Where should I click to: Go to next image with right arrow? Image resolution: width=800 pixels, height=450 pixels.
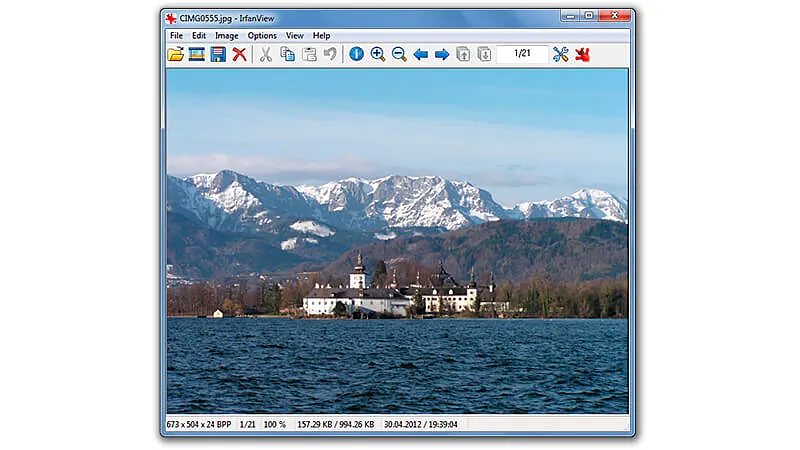(442, 54)
